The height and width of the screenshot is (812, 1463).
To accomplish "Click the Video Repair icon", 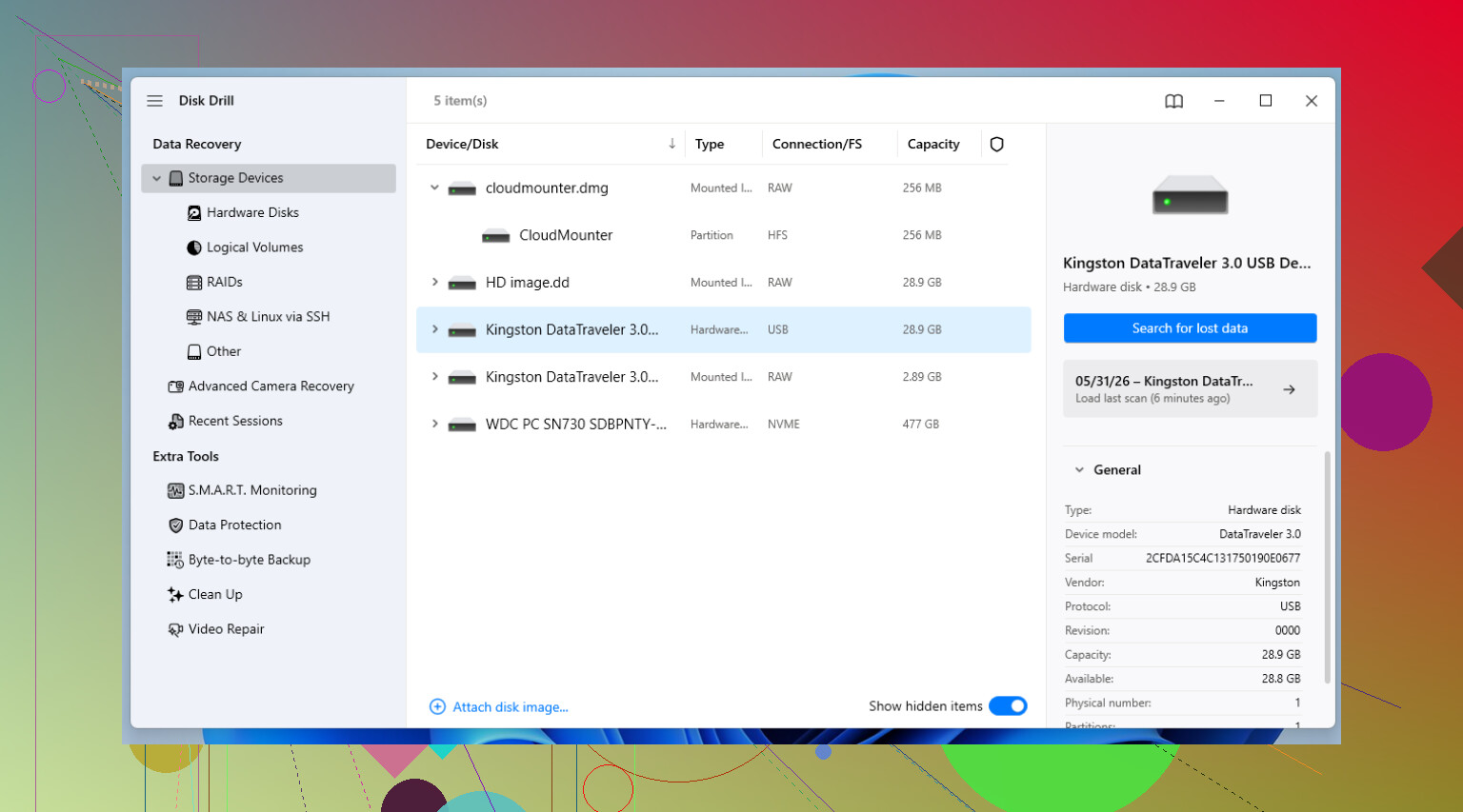I will point(176,629).
